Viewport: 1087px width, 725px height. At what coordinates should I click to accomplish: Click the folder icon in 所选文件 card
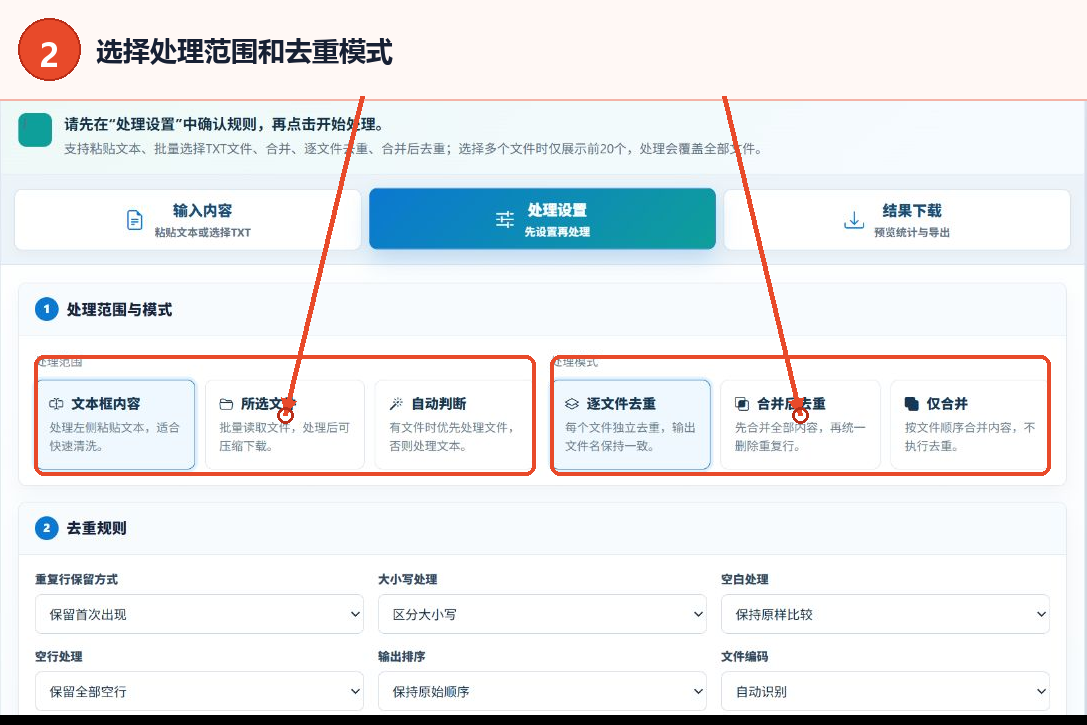(x=226, y=404)
